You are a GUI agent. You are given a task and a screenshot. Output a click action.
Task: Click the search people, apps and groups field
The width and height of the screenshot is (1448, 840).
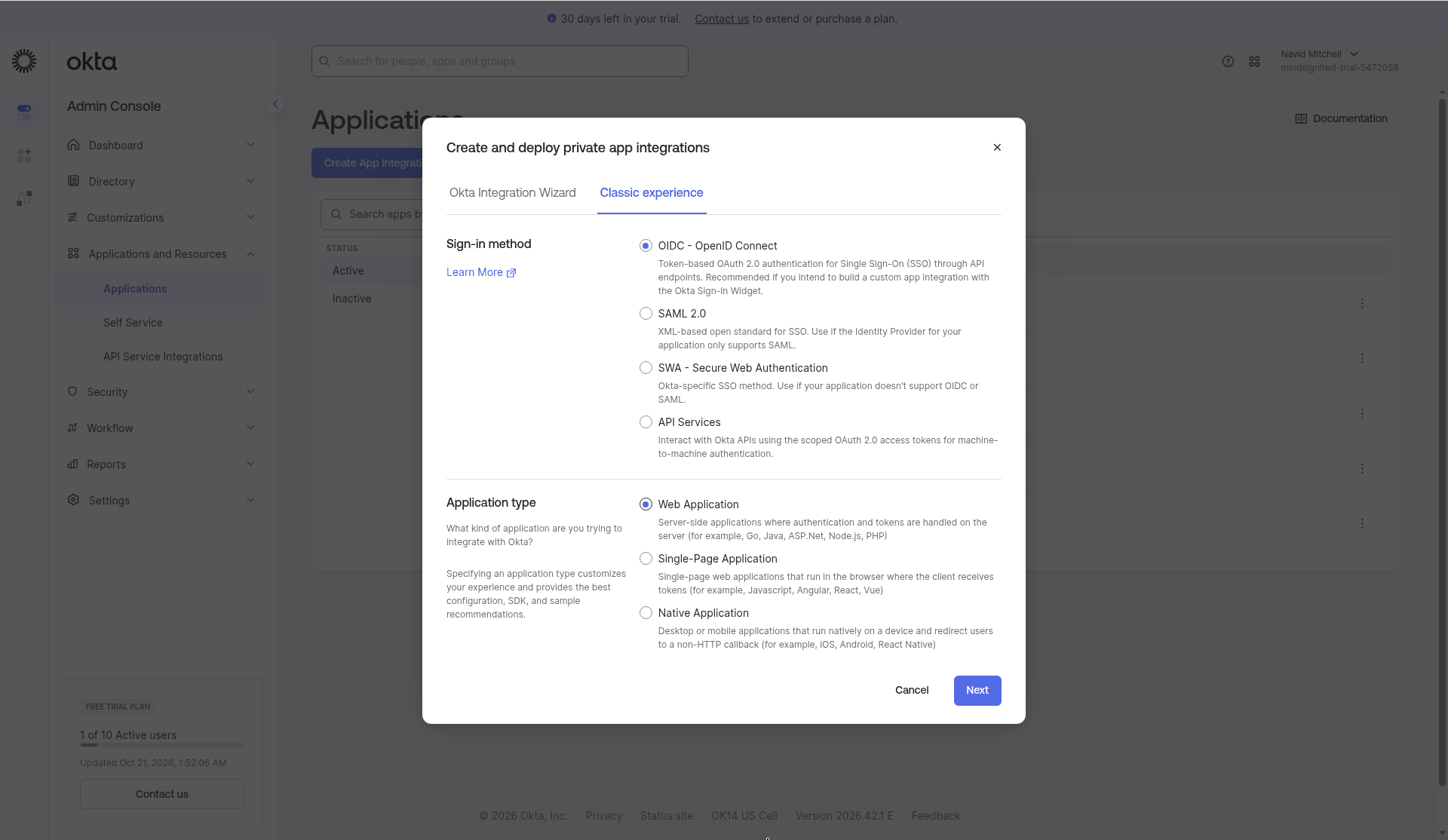pos(500,61)
